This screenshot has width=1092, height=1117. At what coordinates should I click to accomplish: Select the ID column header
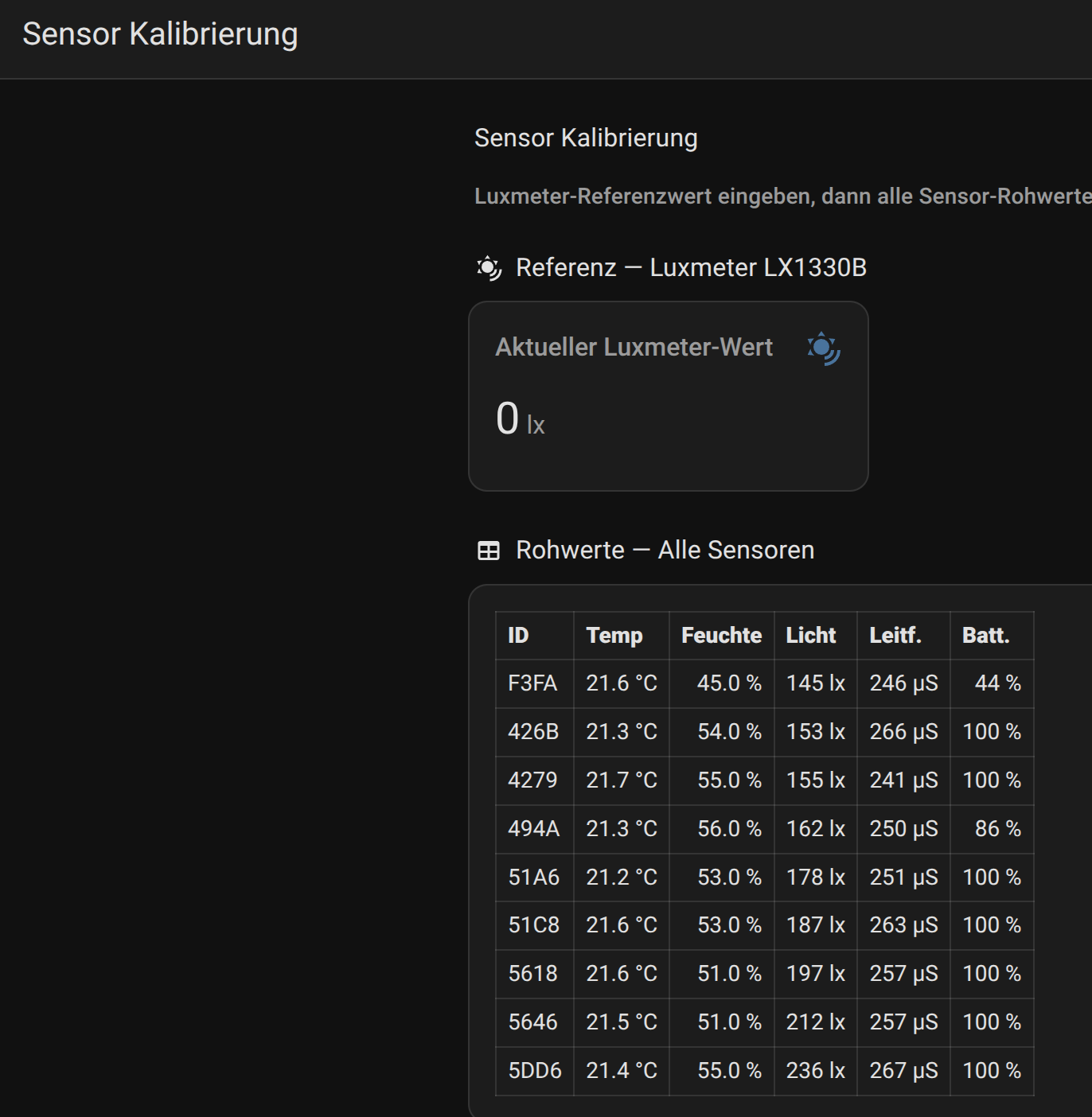pos(518,636)
